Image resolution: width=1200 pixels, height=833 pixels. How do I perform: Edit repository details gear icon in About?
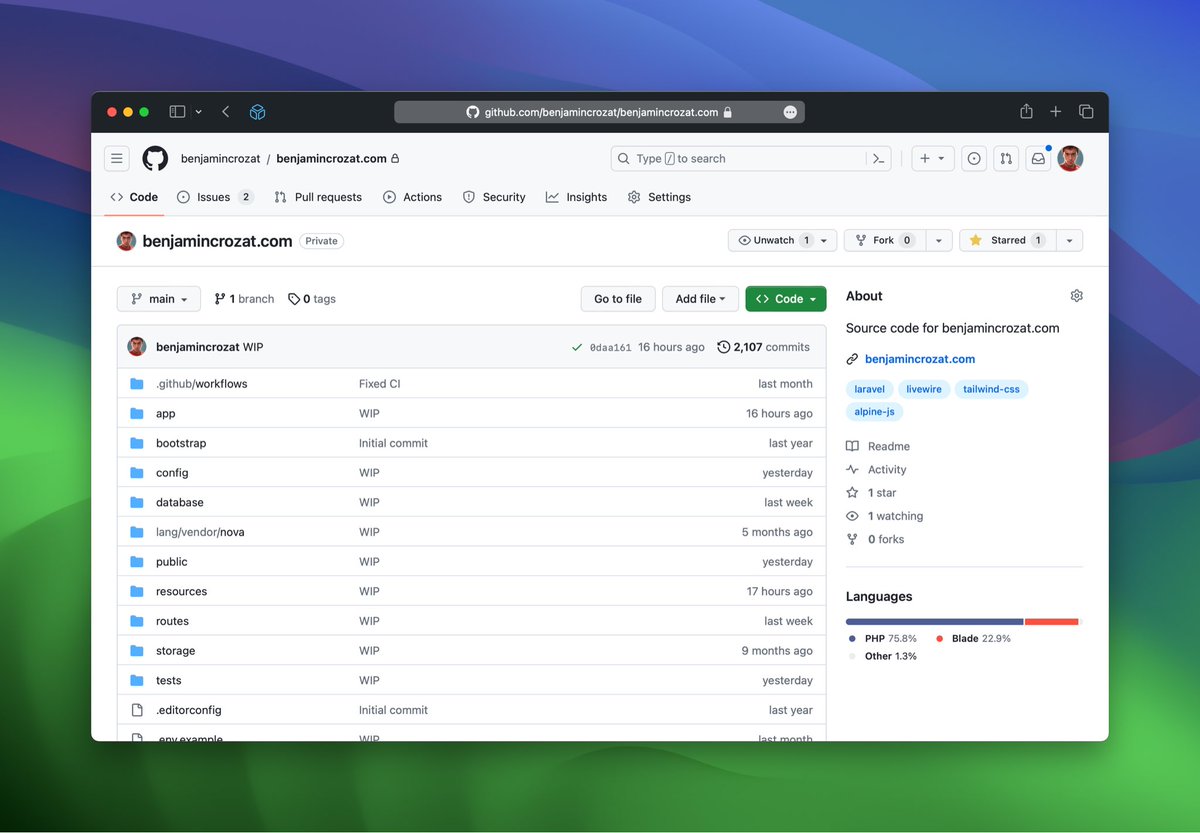point(1076,296)
